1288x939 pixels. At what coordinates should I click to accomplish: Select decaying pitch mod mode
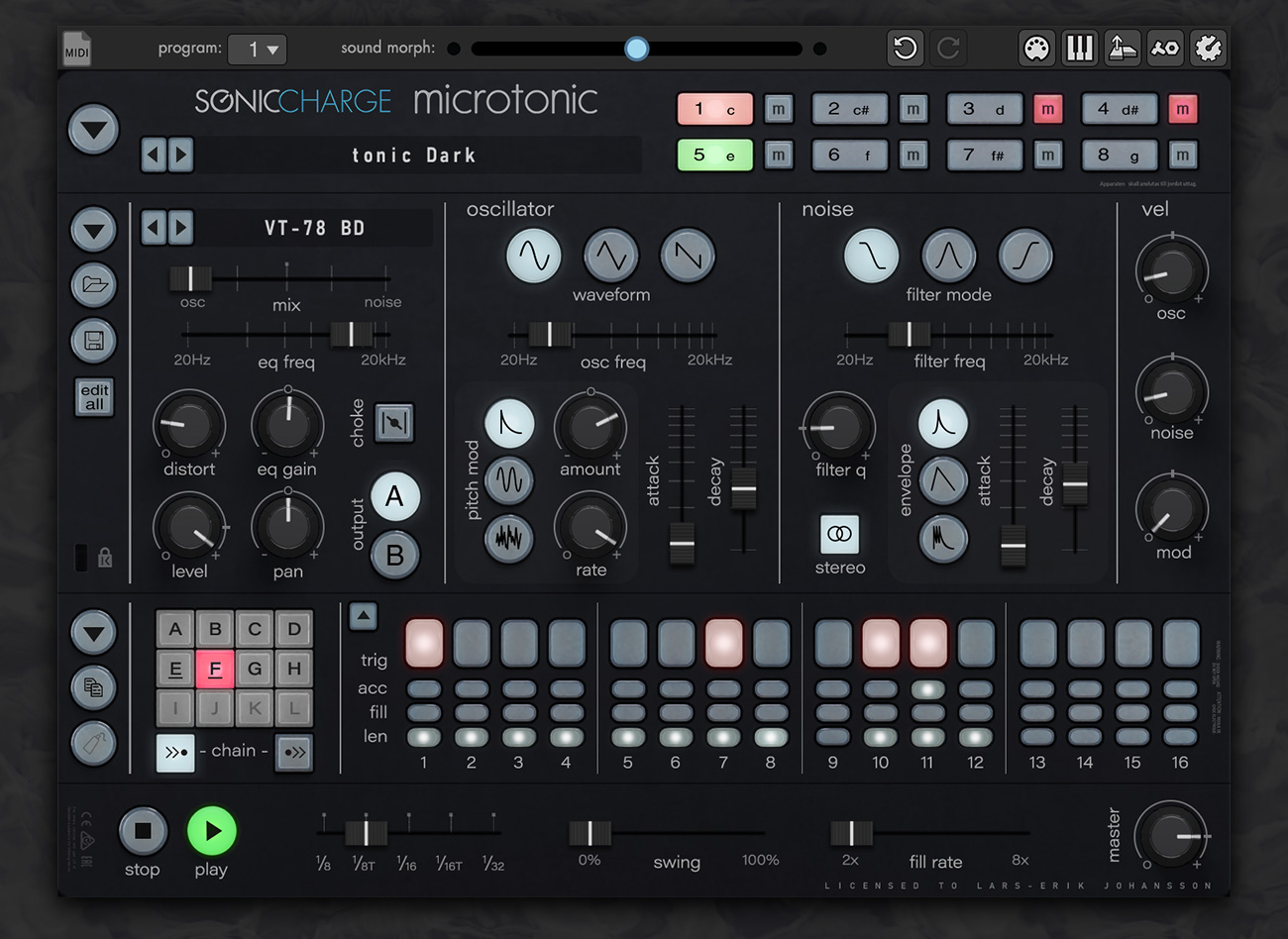click(509, 423)
